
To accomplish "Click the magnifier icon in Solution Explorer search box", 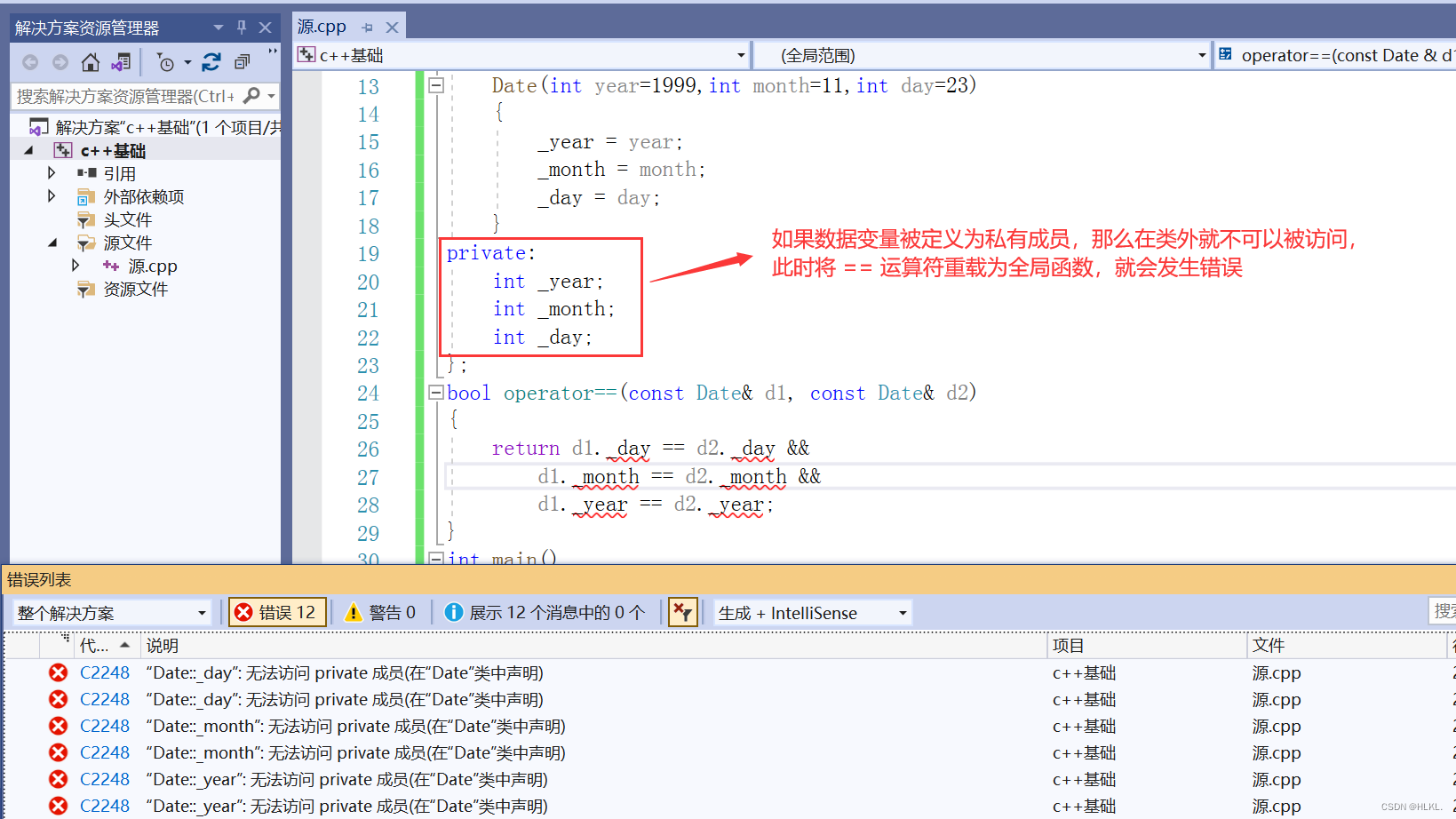I will coord(253,95).
